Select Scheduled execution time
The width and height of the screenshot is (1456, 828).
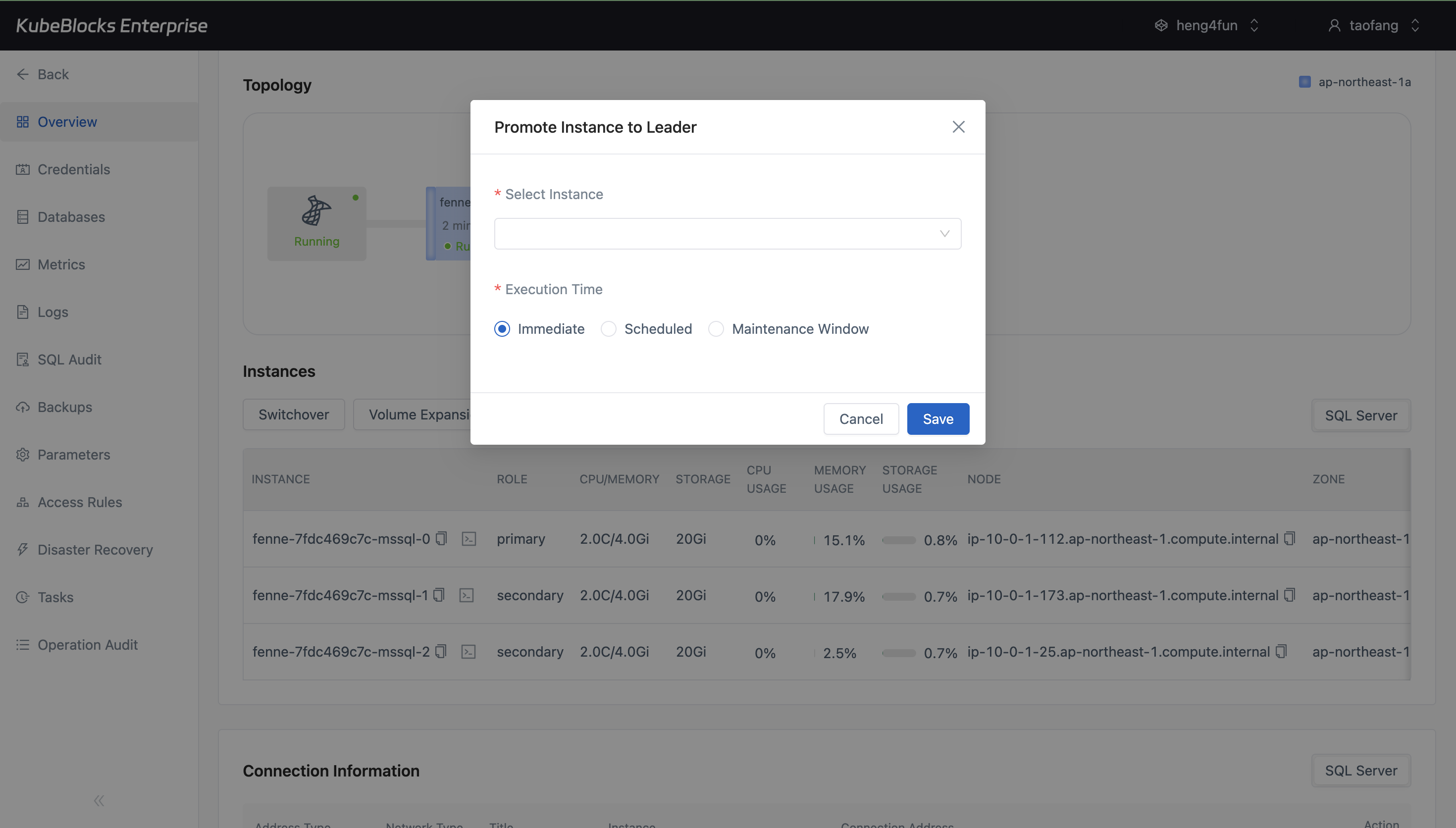[608, 329]
